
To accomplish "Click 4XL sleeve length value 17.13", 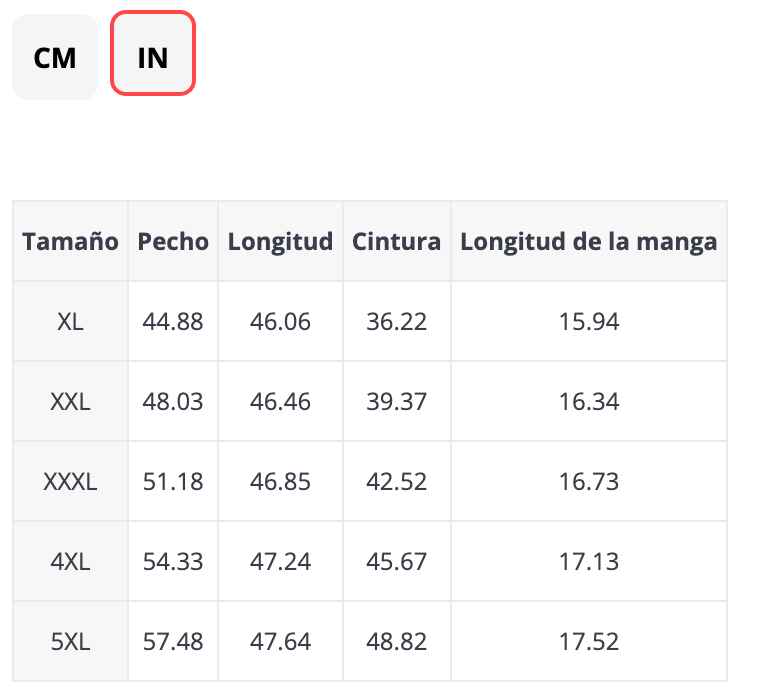I will pyautogui.click(x=588, y=562).
